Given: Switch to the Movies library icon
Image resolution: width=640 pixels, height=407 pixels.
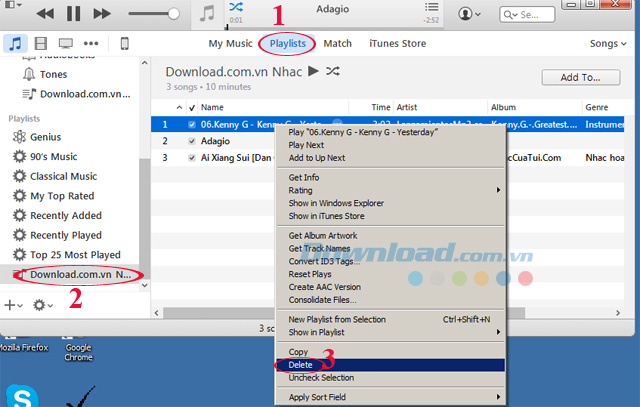Looking at the screenshot, I should (x=41, y=43).
